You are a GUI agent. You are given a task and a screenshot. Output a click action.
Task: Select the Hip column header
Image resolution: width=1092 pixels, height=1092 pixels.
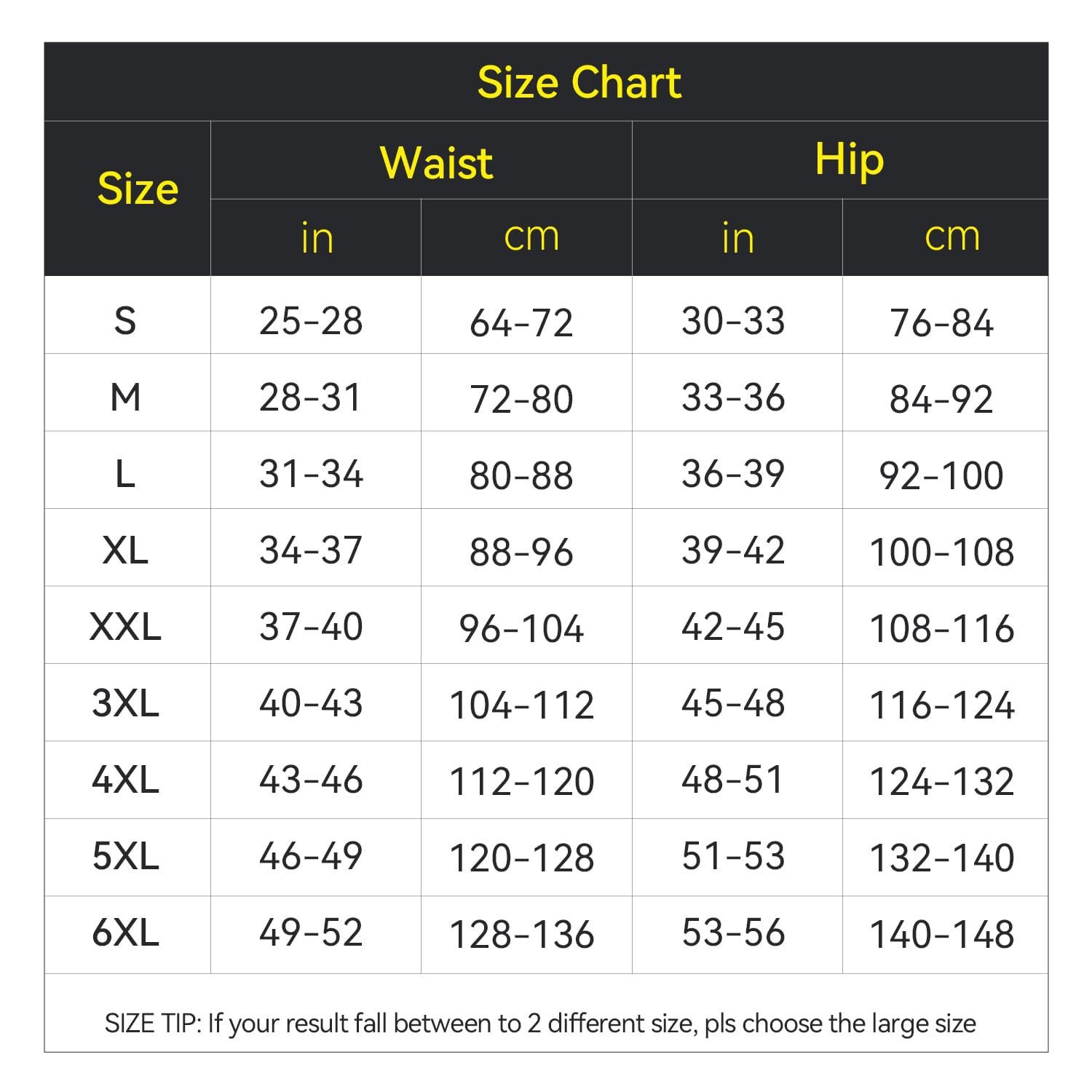[x=849, y=161]
